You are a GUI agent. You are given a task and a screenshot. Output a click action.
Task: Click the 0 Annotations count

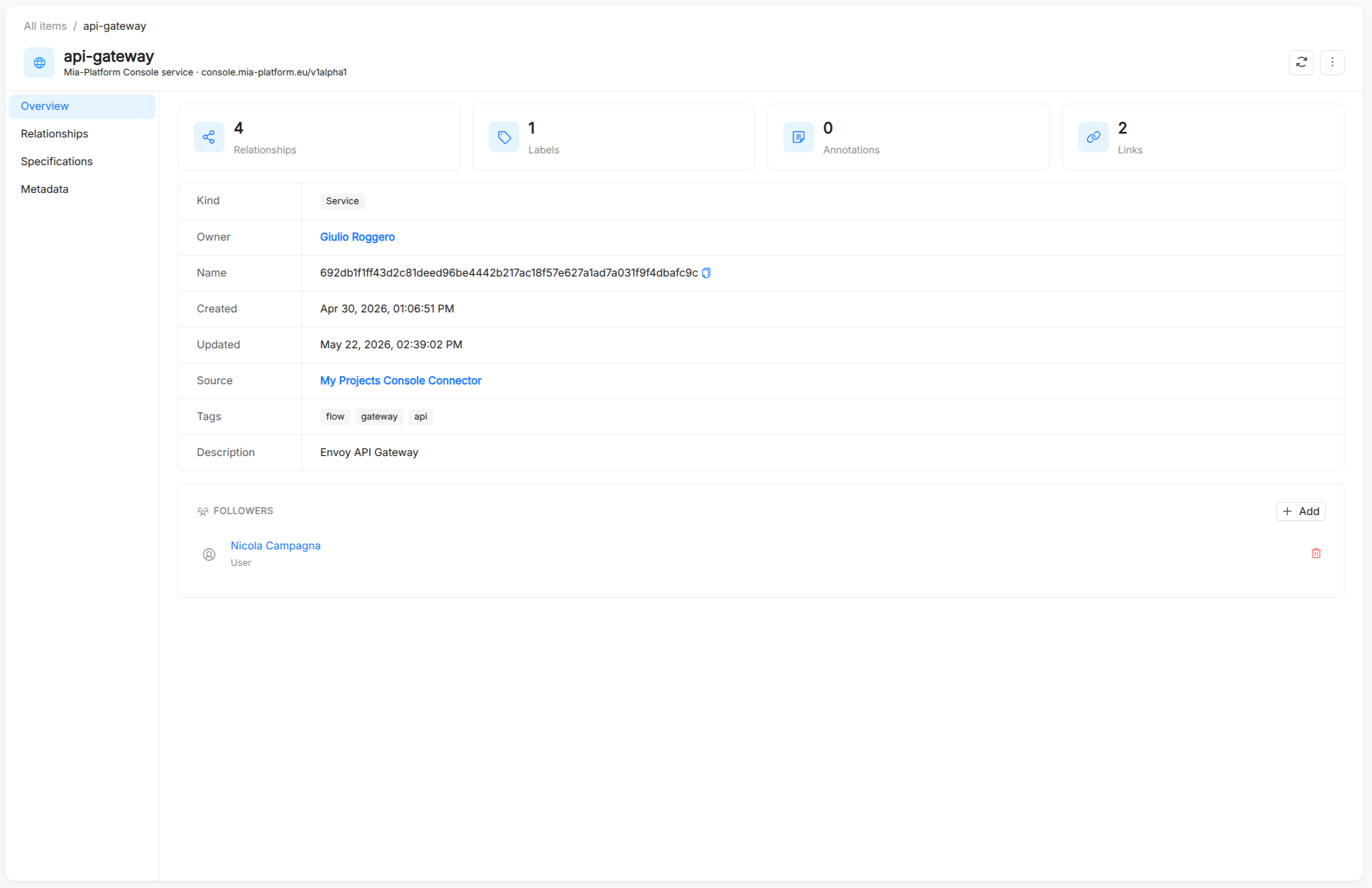(827, 128)
